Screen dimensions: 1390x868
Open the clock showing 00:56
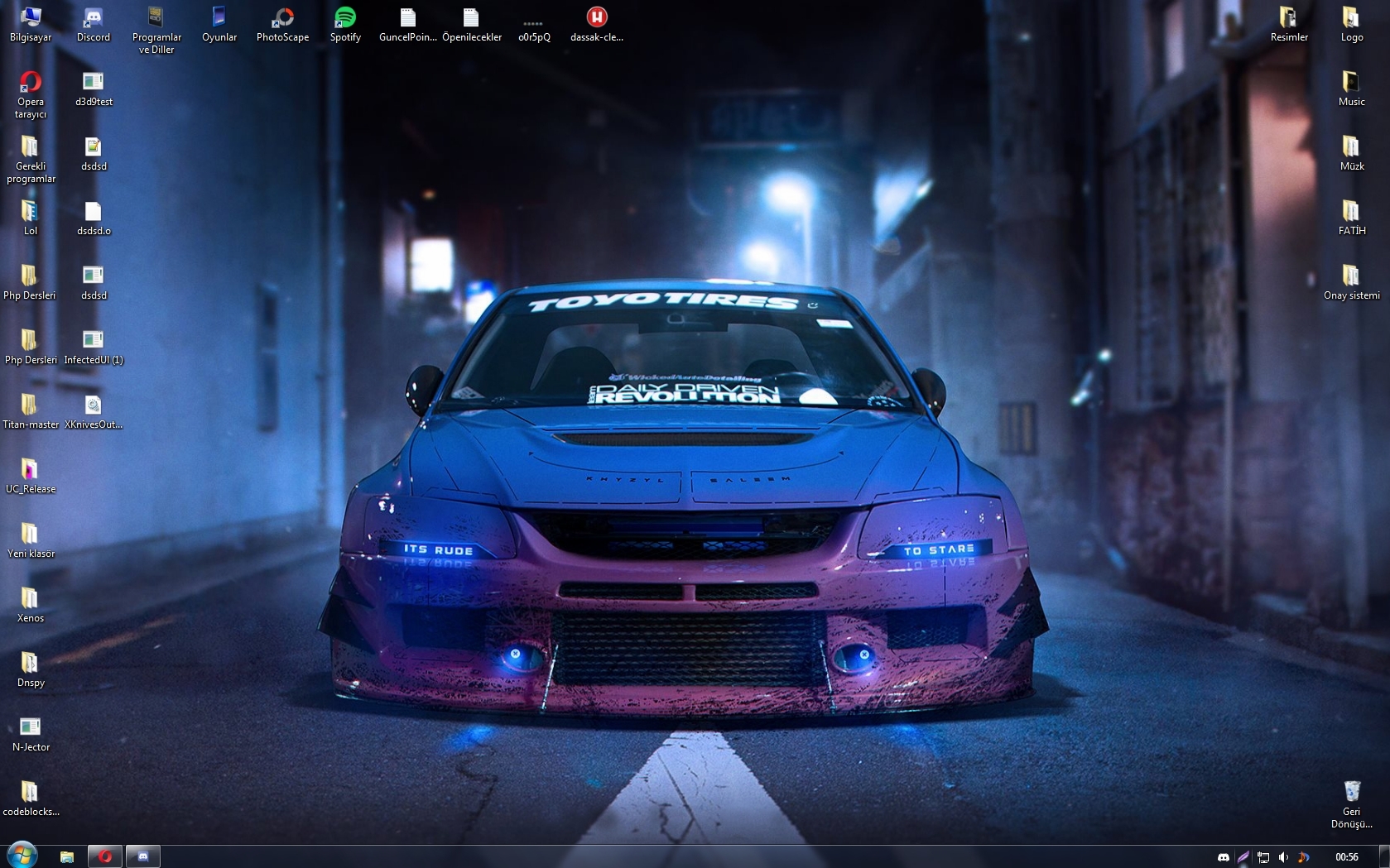1346,857
